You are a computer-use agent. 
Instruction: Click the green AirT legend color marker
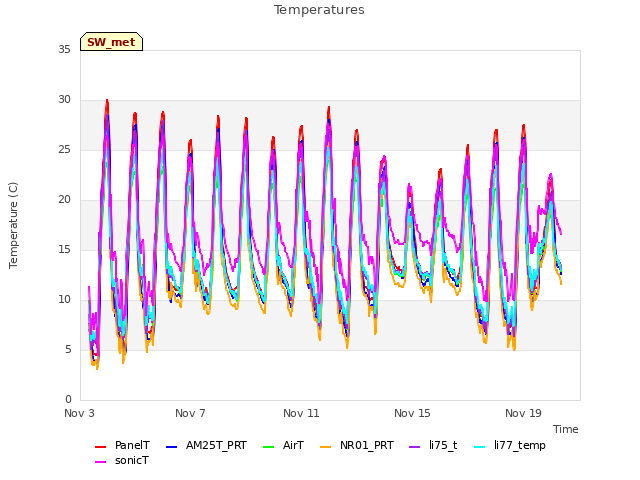(x=269, y=447)
